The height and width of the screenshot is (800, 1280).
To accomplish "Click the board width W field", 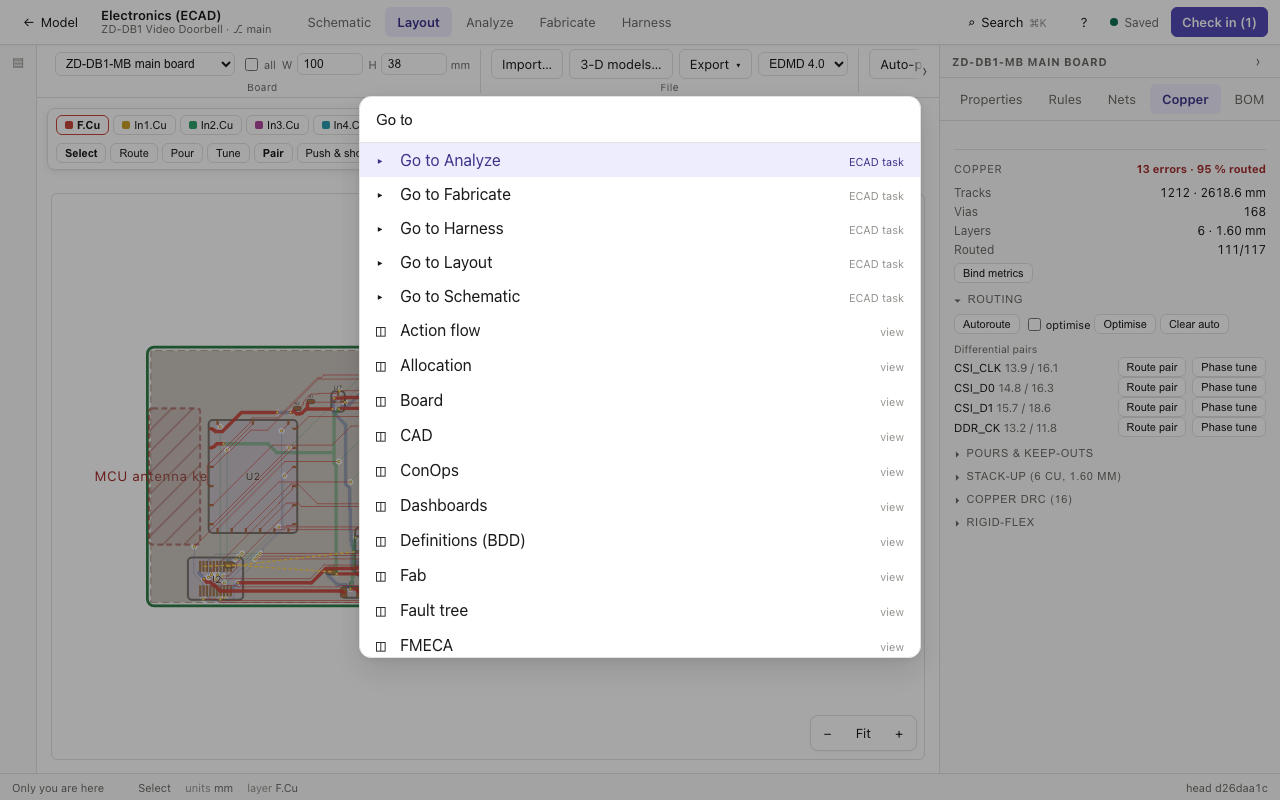I will pos(330,64).
